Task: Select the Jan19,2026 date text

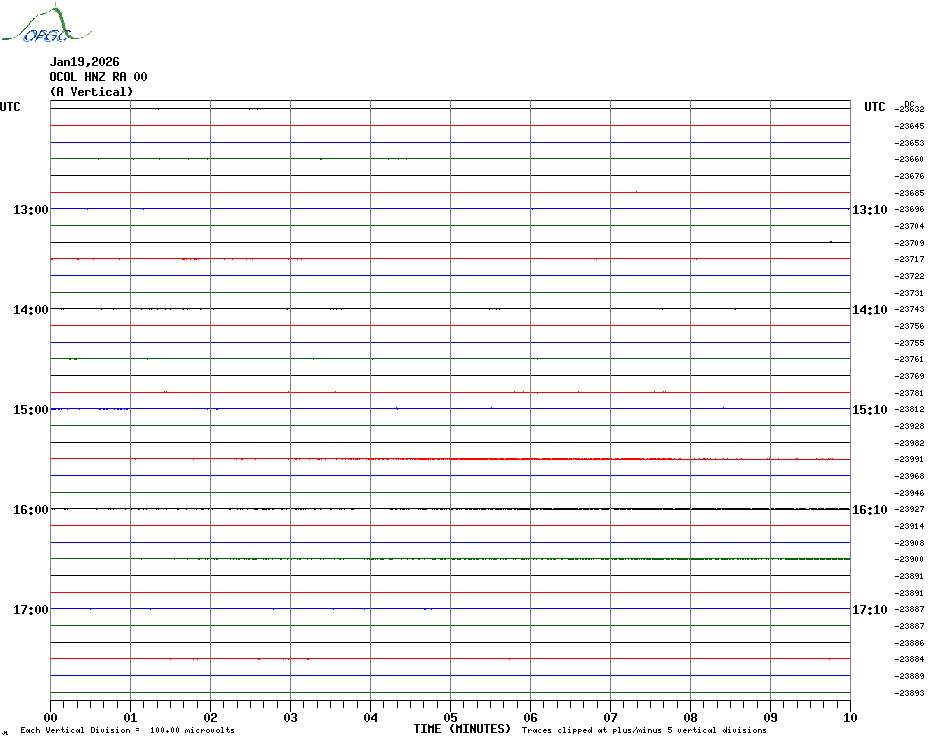Action: pos(84,62)
